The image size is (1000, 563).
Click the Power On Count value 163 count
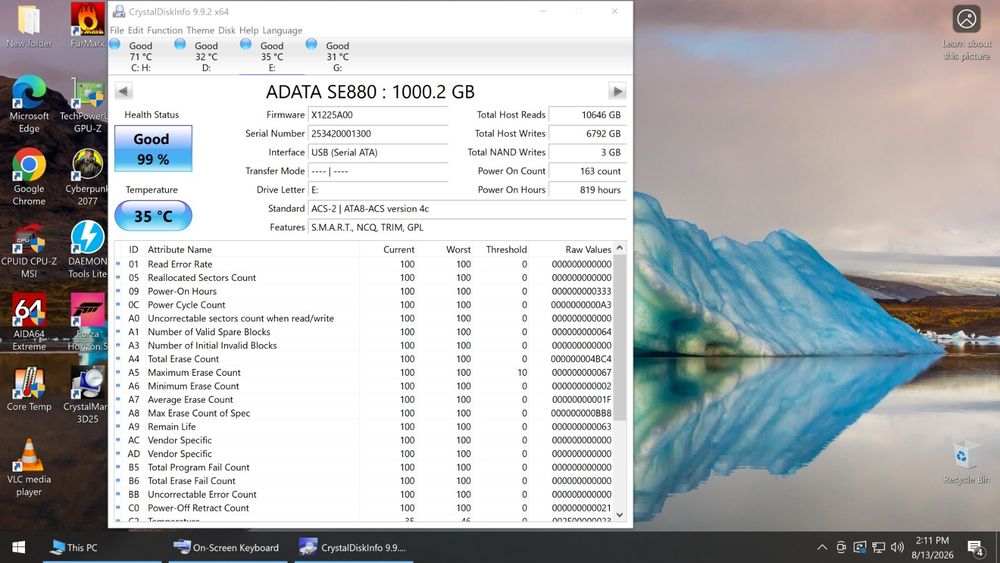(x=587, y=172)
